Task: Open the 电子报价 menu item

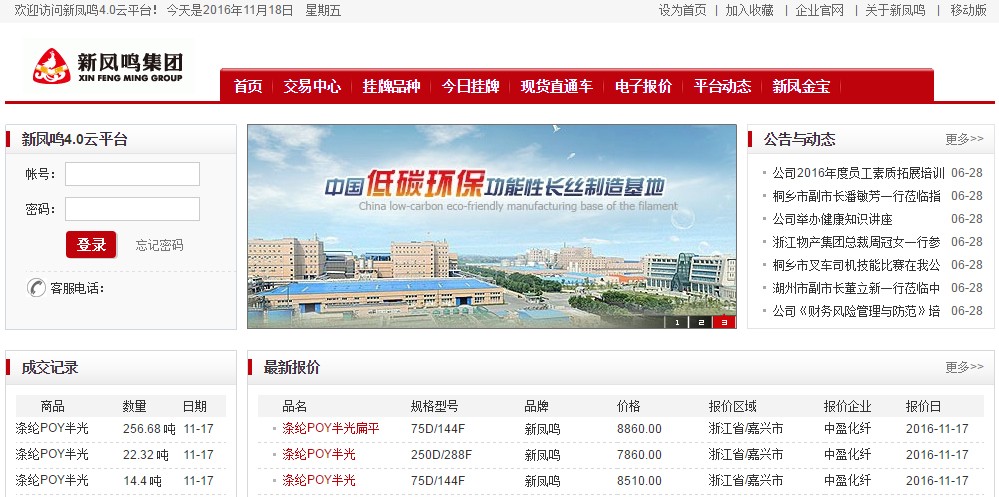Action: [643, 87]
